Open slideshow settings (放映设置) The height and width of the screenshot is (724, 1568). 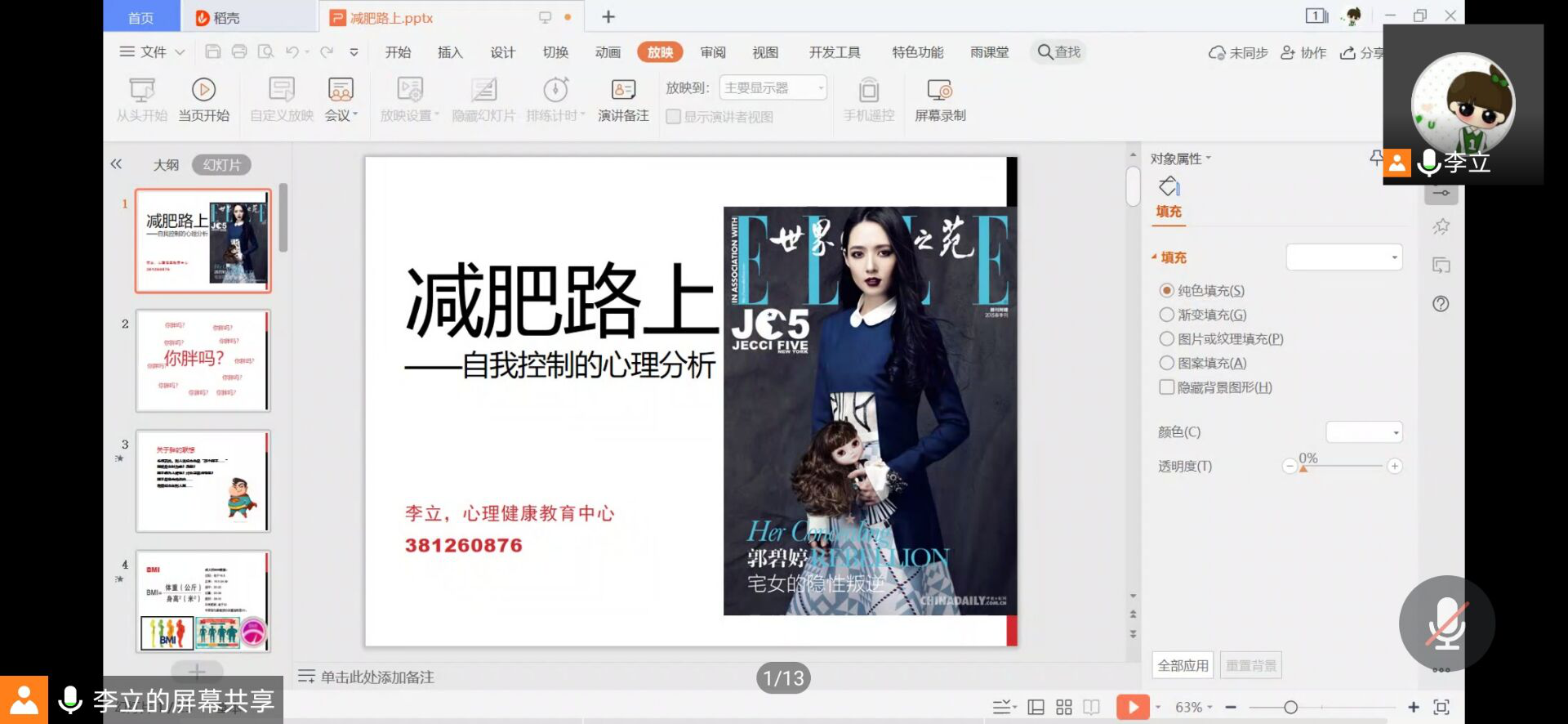coord(409,100)
